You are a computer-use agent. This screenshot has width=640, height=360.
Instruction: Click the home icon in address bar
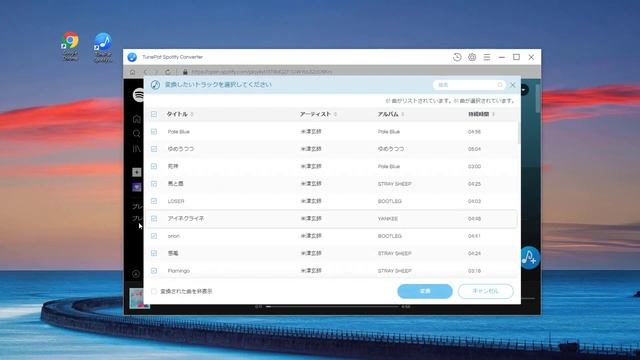[x=132, y=72]
